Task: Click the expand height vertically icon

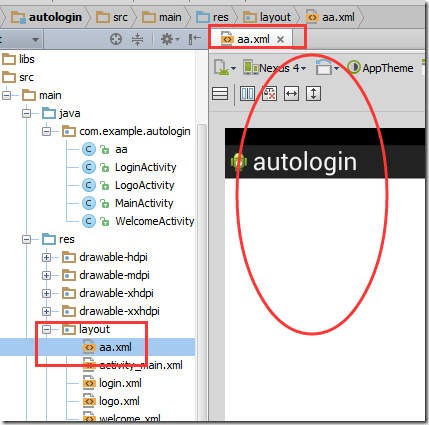Action: 313,94
